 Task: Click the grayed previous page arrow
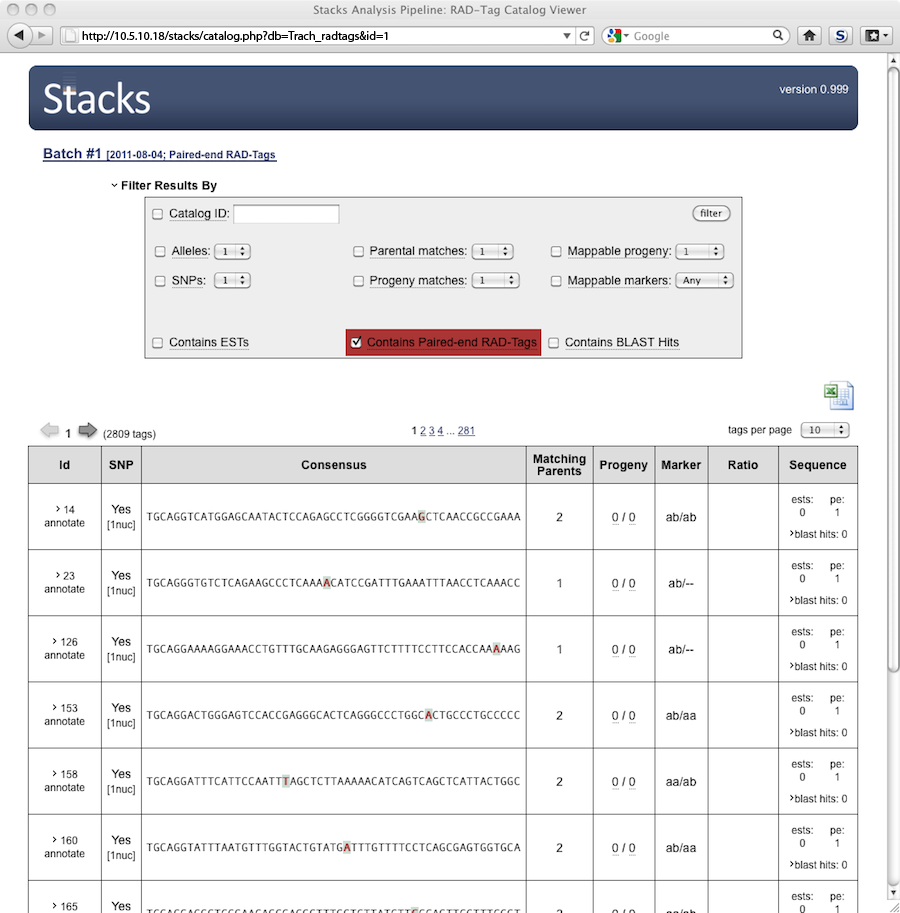pos(49,431)
